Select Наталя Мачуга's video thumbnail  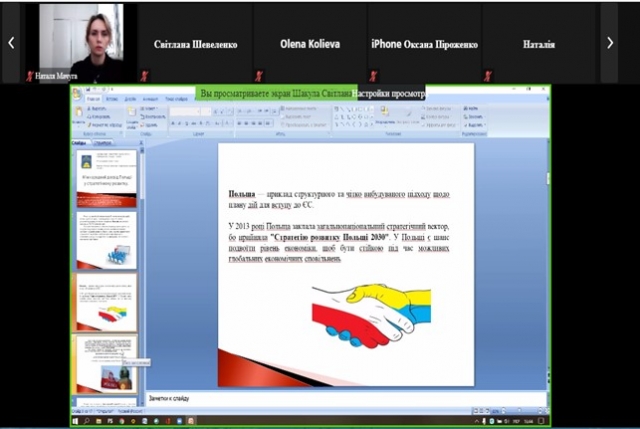tap(81, 42)
